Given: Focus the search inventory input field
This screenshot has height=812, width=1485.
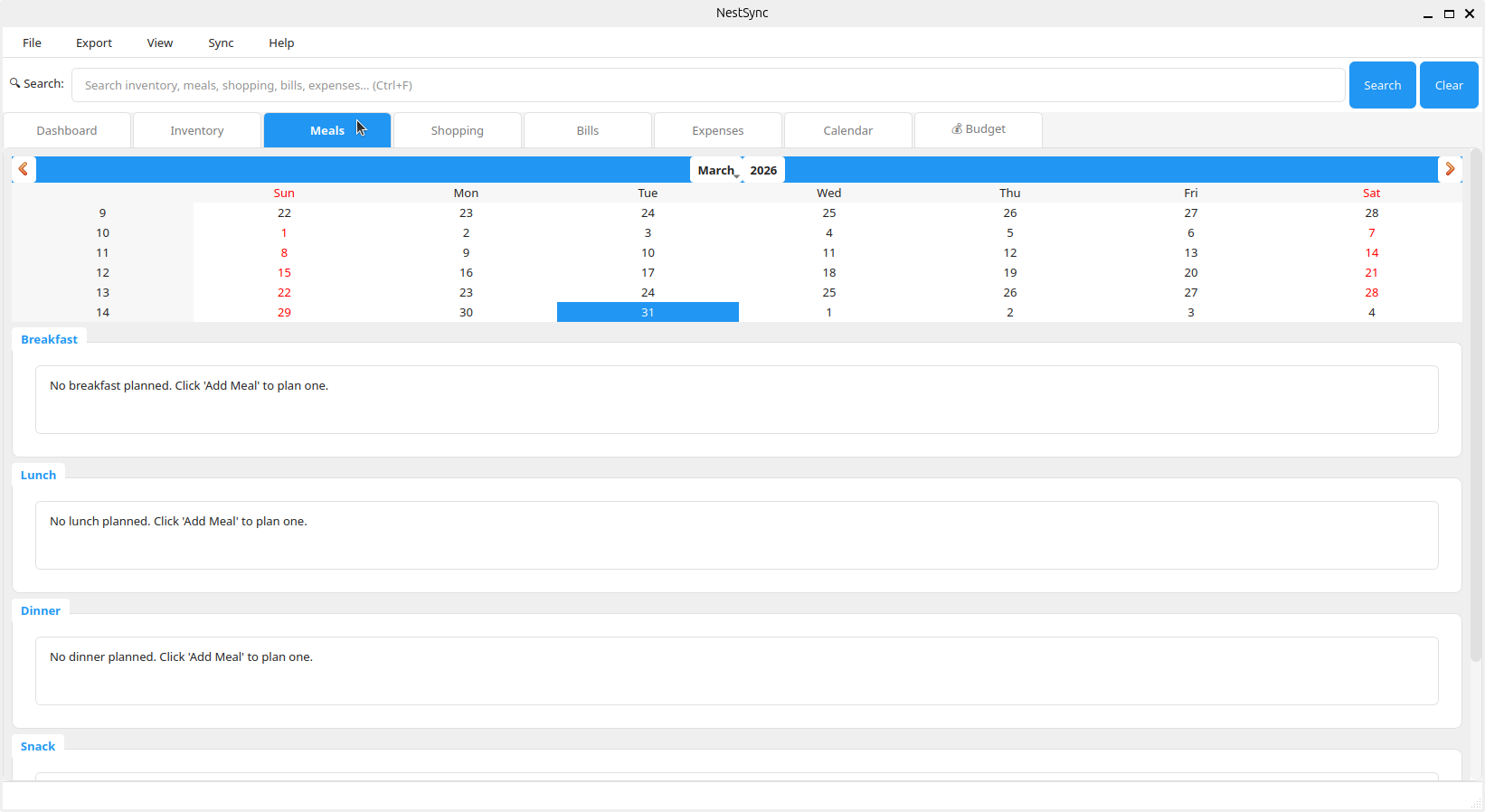Looking at the screenshot, I should coord(708,85).
